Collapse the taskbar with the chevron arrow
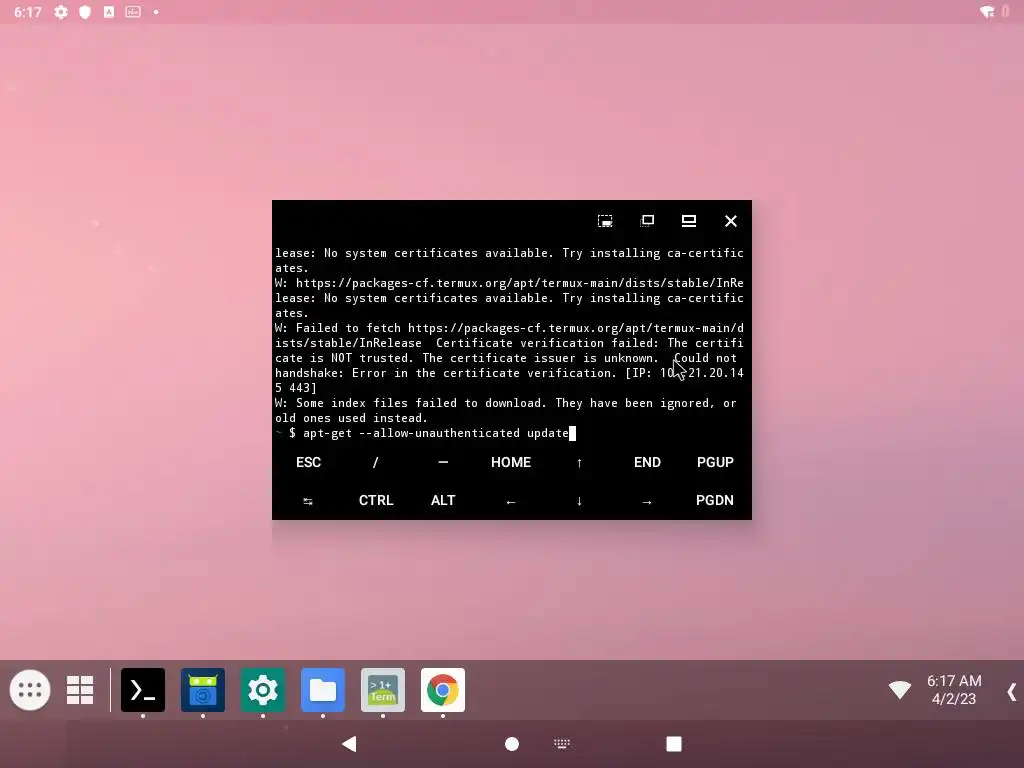This screenshot has height=768, width=1024. click(1012, 692)
